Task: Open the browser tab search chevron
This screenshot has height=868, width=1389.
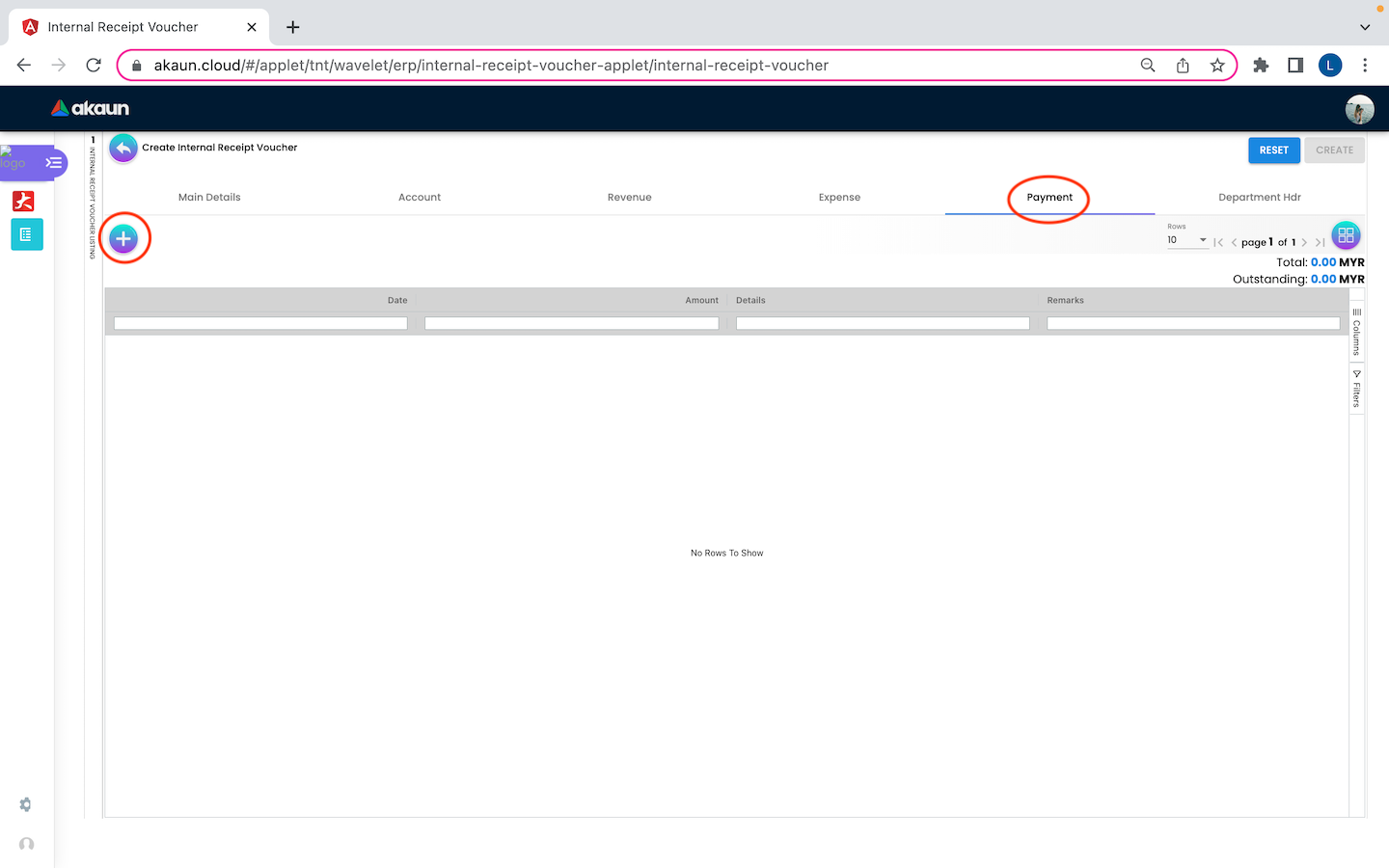Action: 1365,27
